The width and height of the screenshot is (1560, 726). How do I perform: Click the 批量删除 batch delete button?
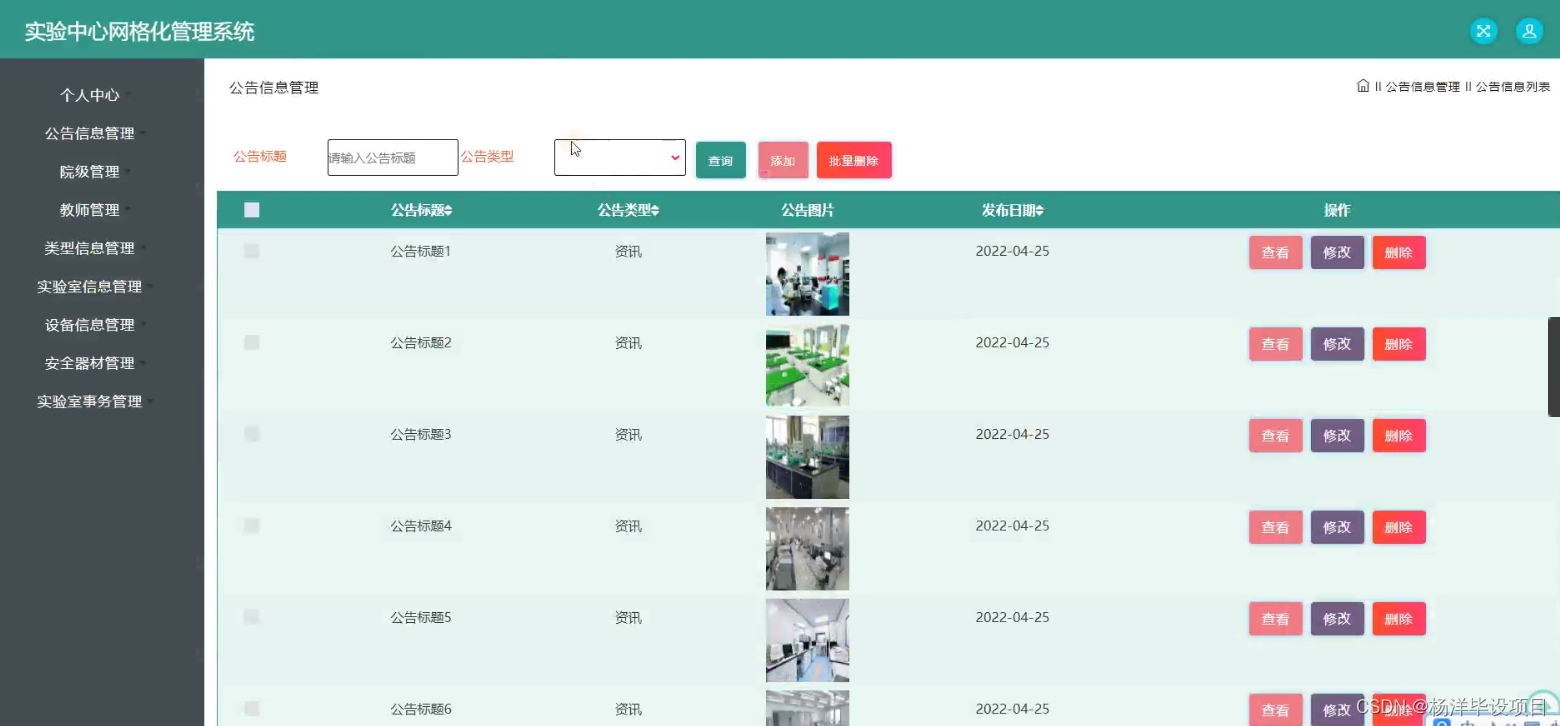(854, 160)
